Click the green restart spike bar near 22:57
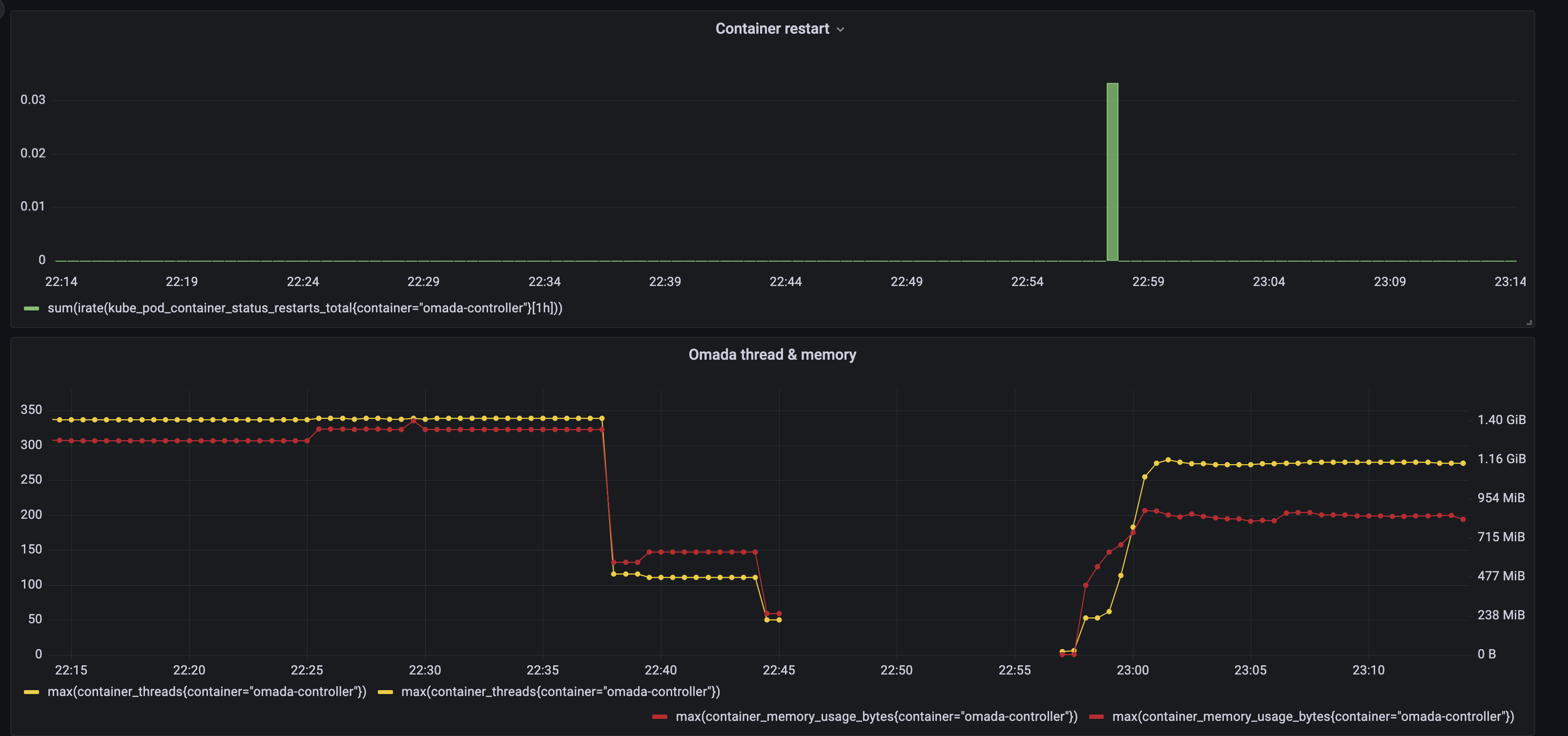 [x=1112, y=170]
